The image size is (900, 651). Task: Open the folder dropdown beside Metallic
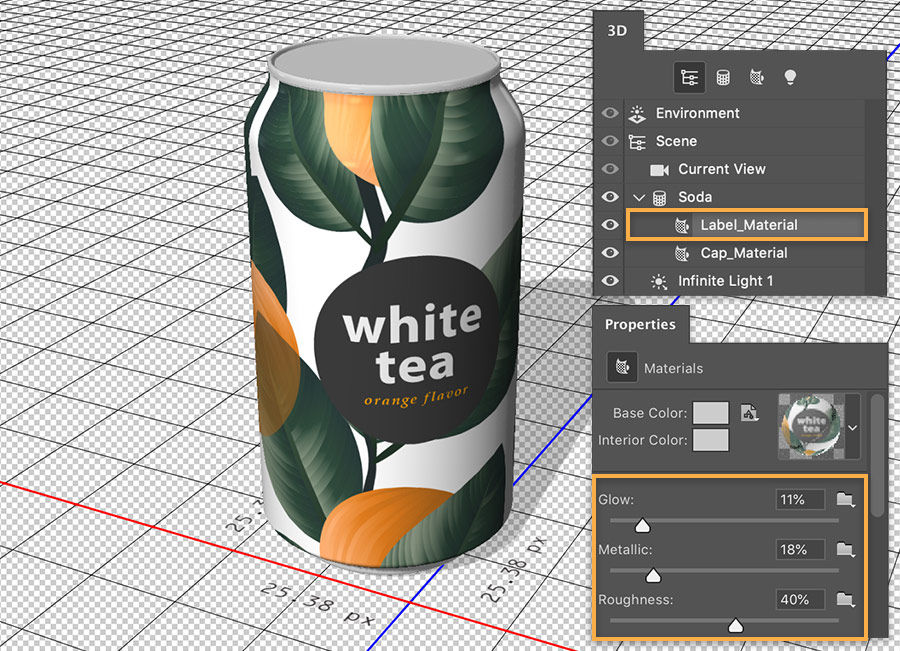pyautogui.click(x=845, y=549)
